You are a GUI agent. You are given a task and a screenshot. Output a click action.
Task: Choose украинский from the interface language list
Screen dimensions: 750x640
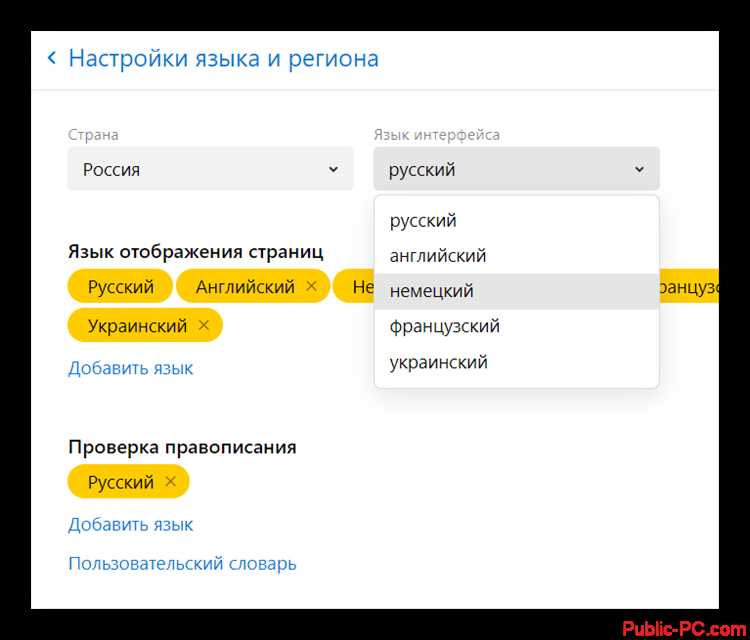438,362
